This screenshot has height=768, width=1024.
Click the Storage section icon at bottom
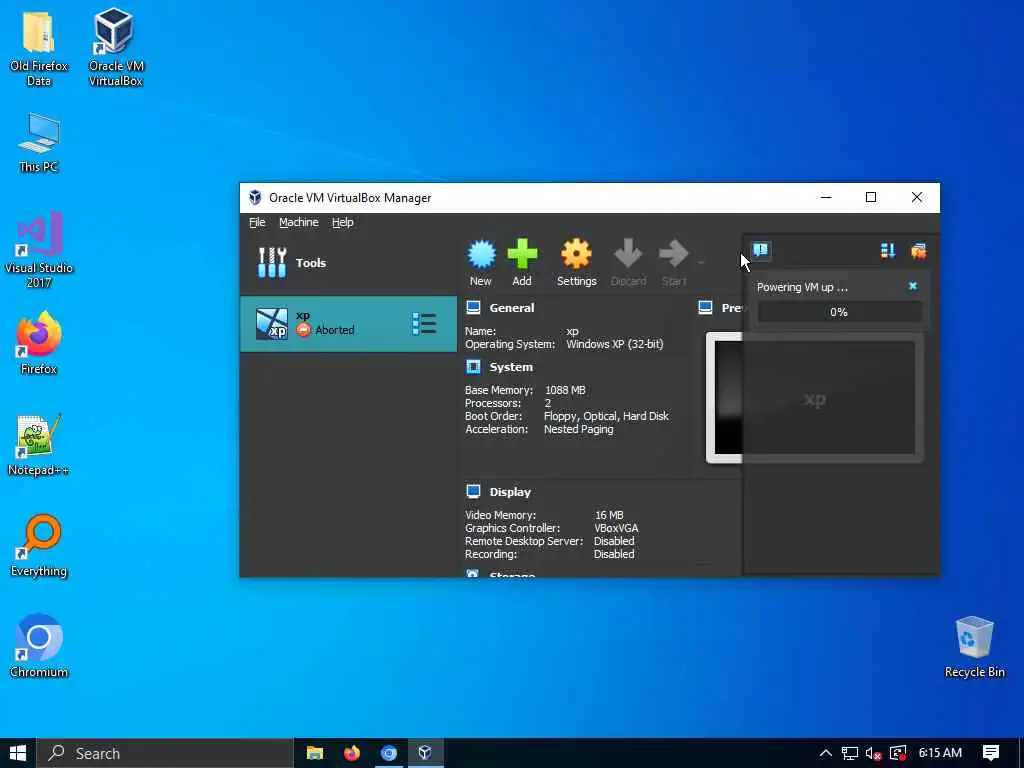(x=472, y=573)
